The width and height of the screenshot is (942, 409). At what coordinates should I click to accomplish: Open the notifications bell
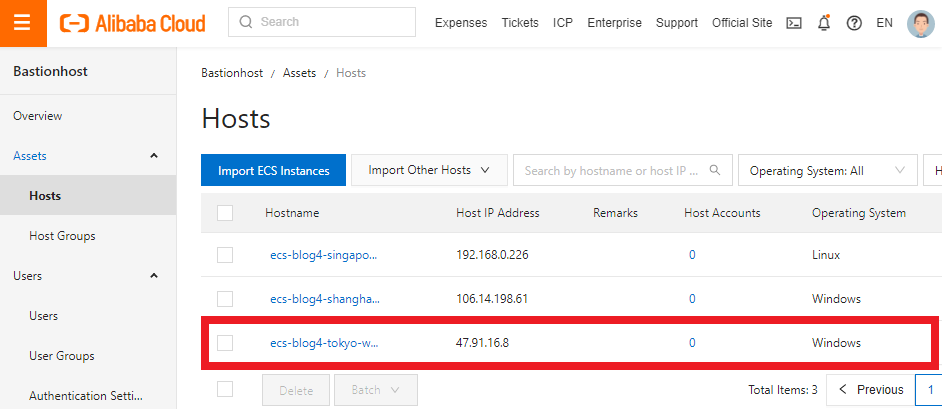click(824, 23)
